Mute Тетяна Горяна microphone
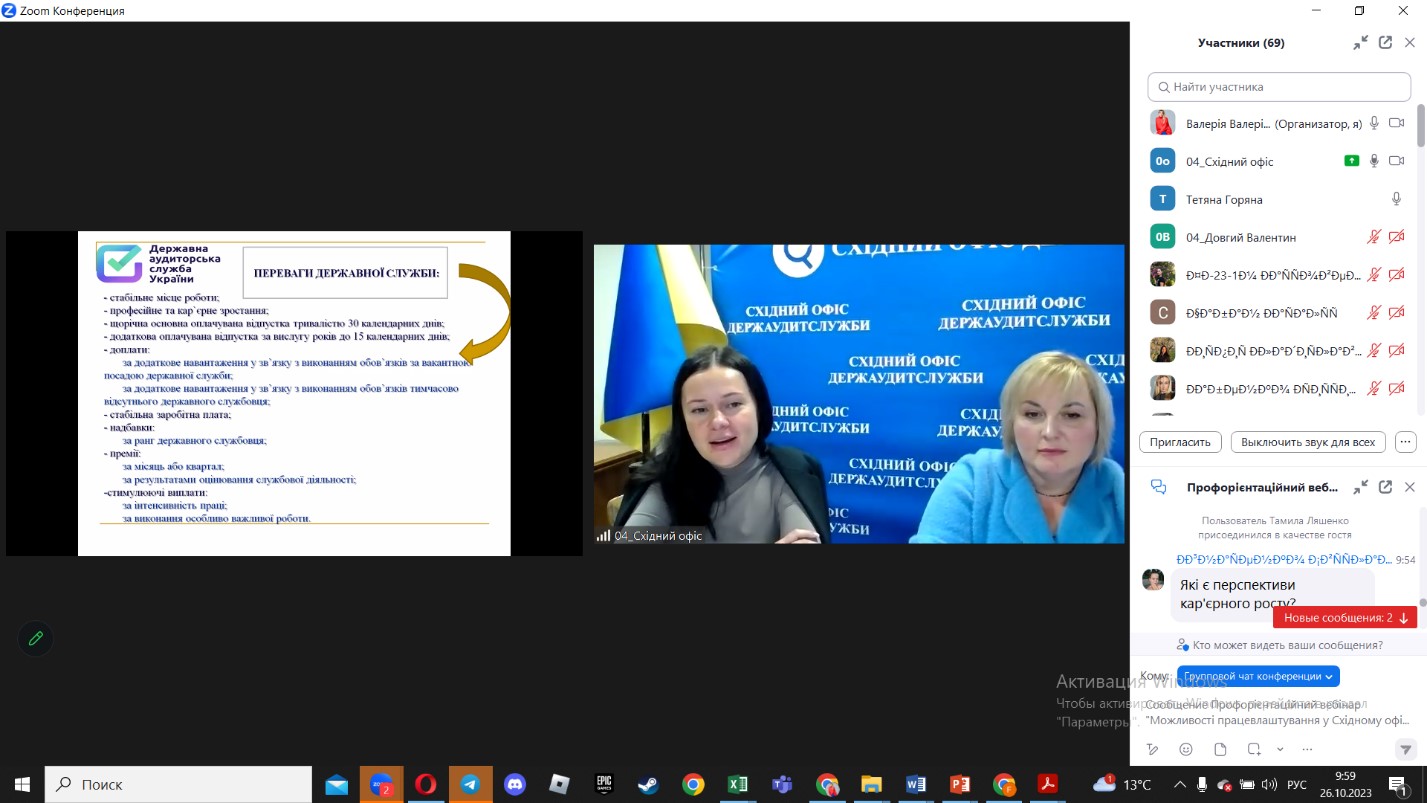 (1397, 199)
